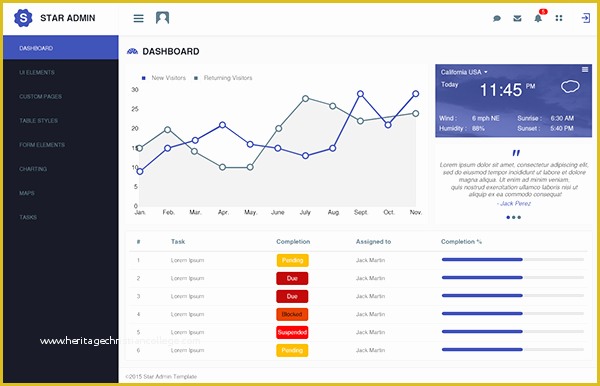Toggle the hamburger menu icon
Screen dimensions: 600x386
(139, 18)
